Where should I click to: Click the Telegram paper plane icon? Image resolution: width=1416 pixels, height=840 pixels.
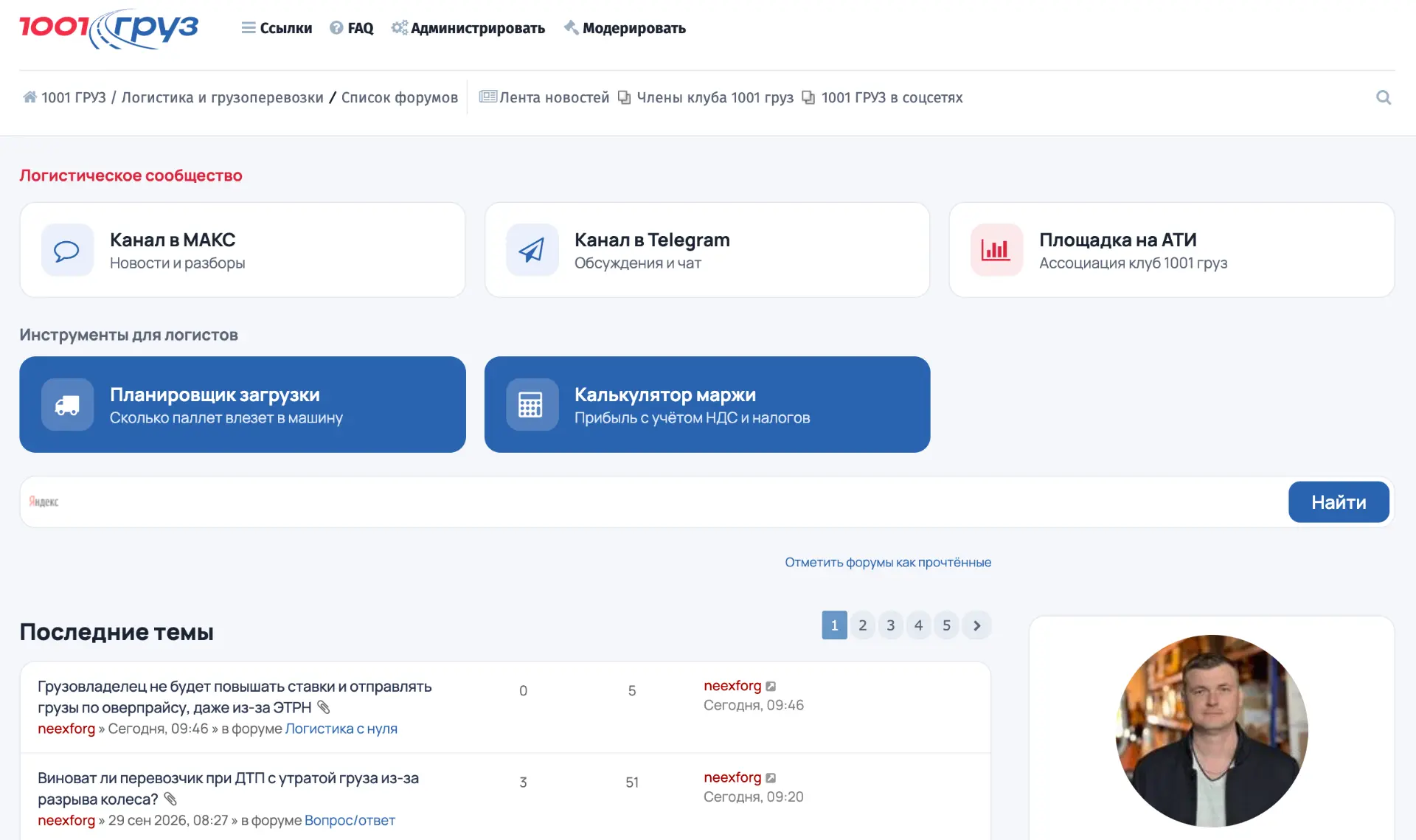pos(532,250)
